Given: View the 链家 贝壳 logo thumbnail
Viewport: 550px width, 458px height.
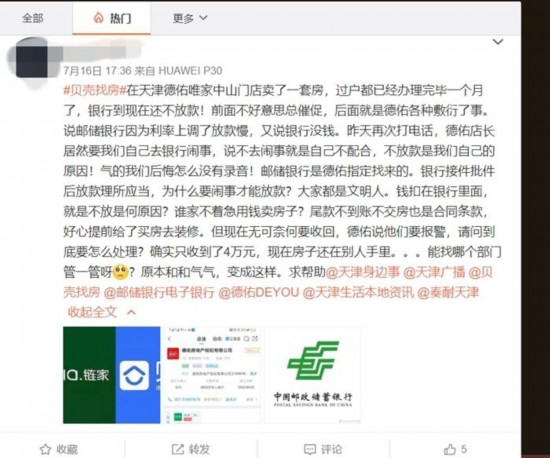Looking at the screenshot, I should pyautogui.click(x=112, y=375).
